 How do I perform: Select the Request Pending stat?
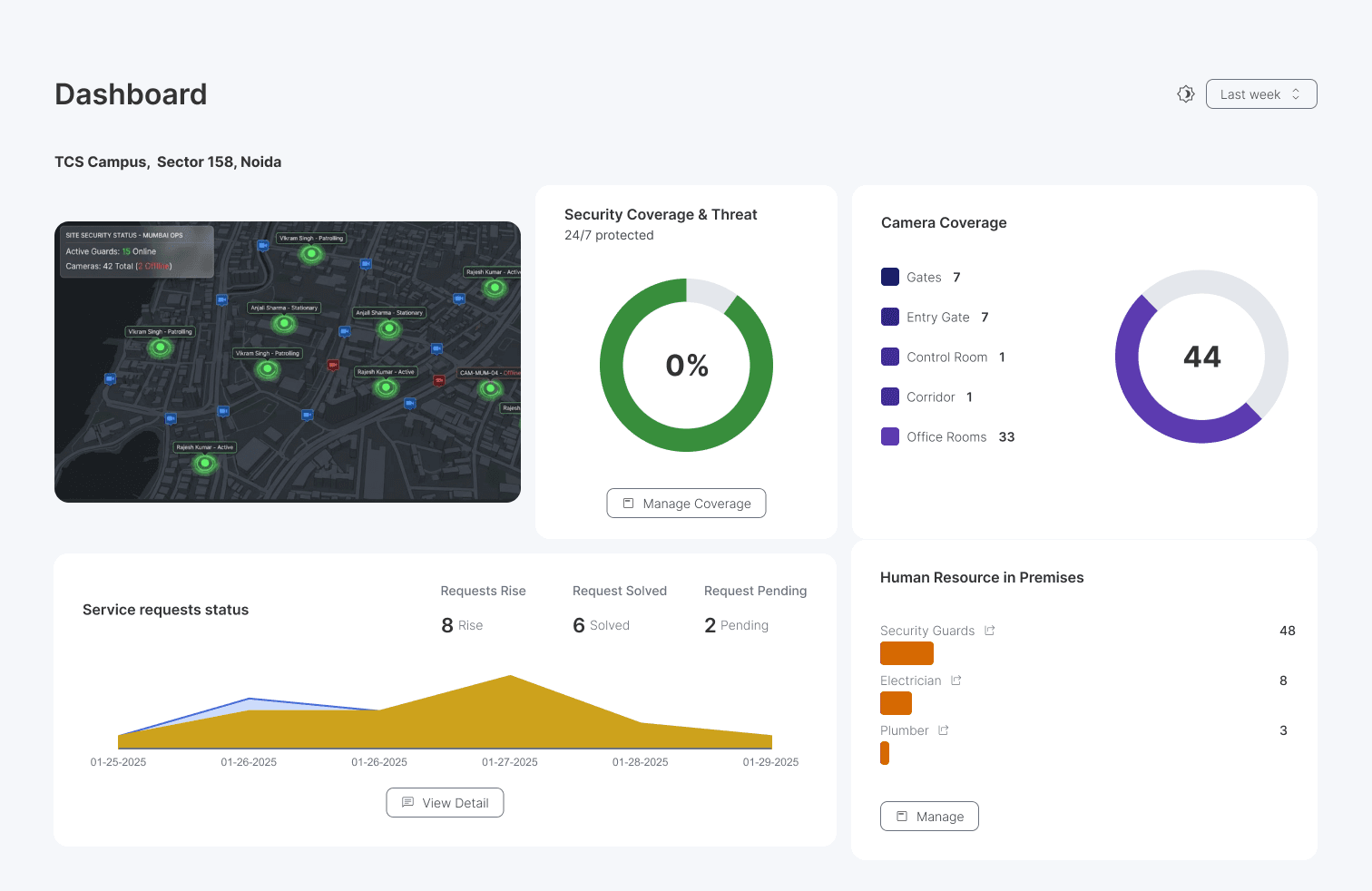click(755, 608)
